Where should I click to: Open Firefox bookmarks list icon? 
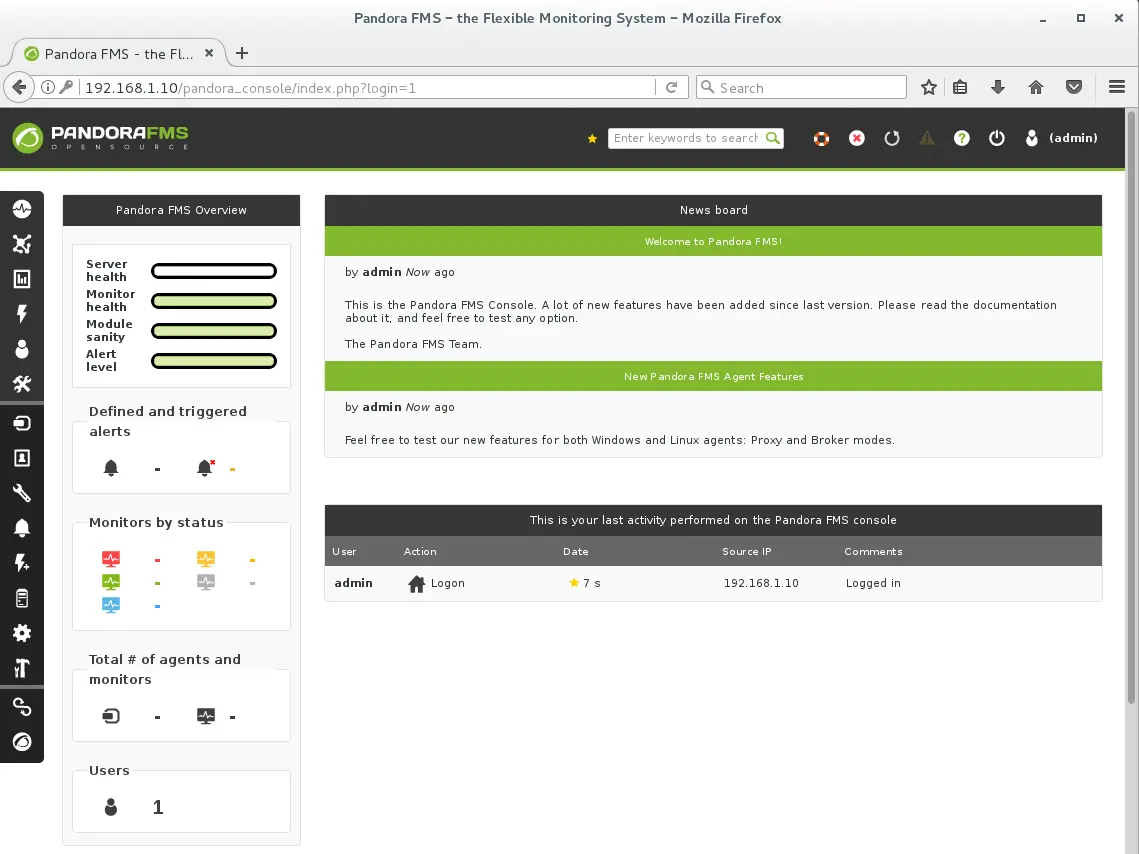pyautogui.click(x=960, y=87)
